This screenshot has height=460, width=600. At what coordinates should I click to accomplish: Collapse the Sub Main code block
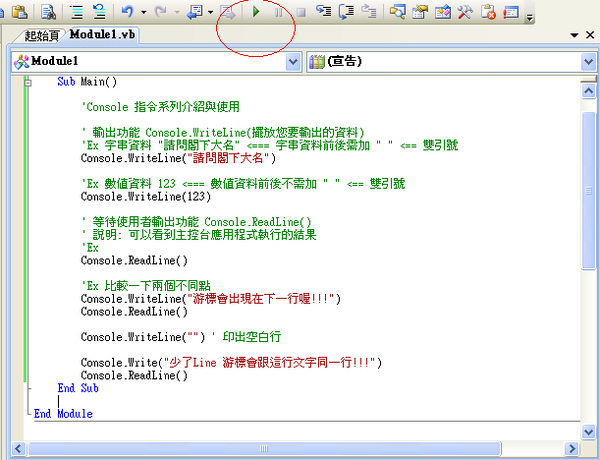[28, 82]
